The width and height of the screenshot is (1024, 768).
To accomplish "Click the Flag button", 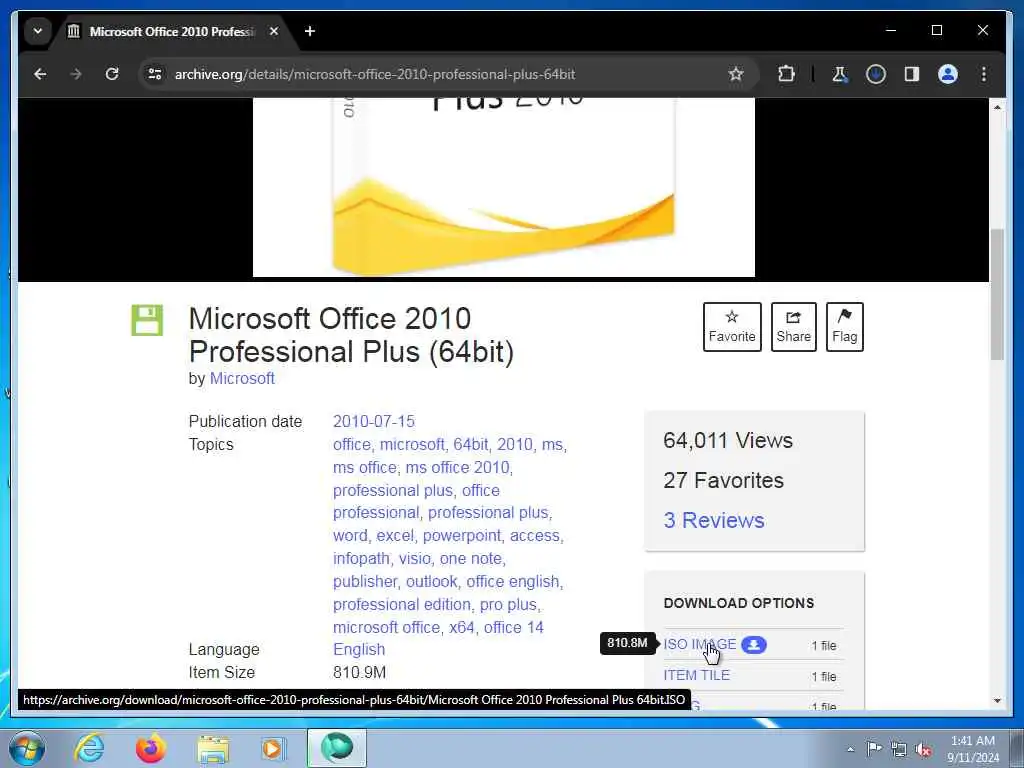I will coord(844,327).
